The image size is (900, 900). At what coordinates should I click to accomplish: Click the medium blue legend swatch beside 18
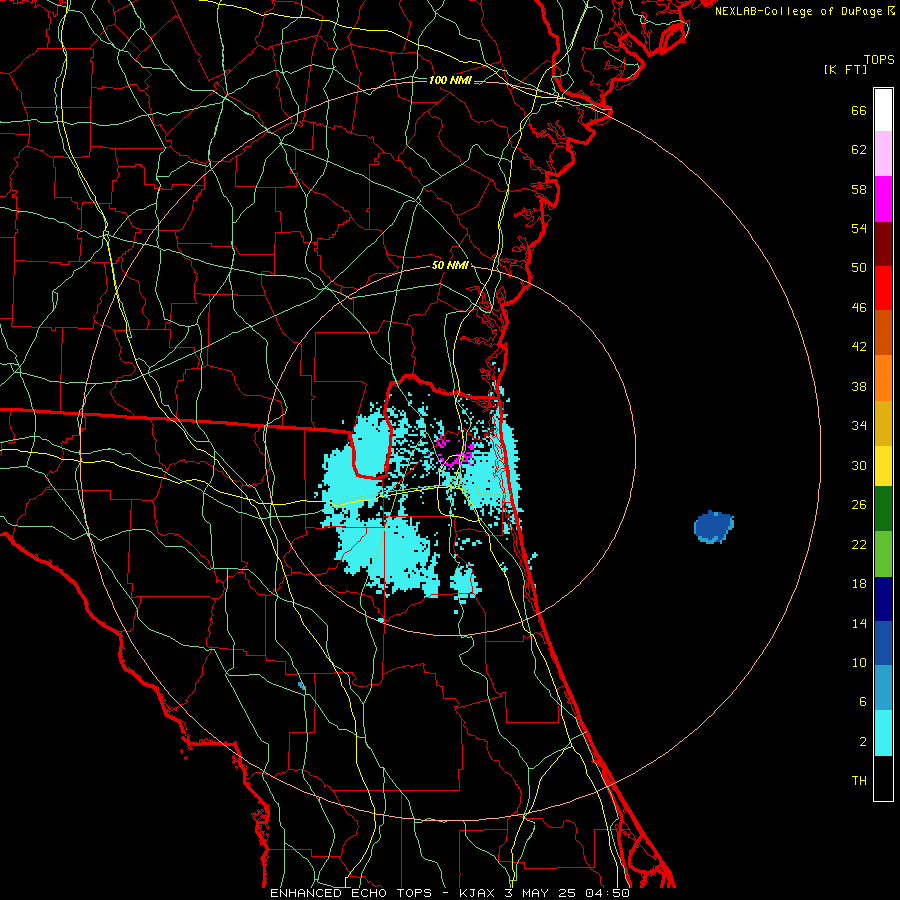883,643
